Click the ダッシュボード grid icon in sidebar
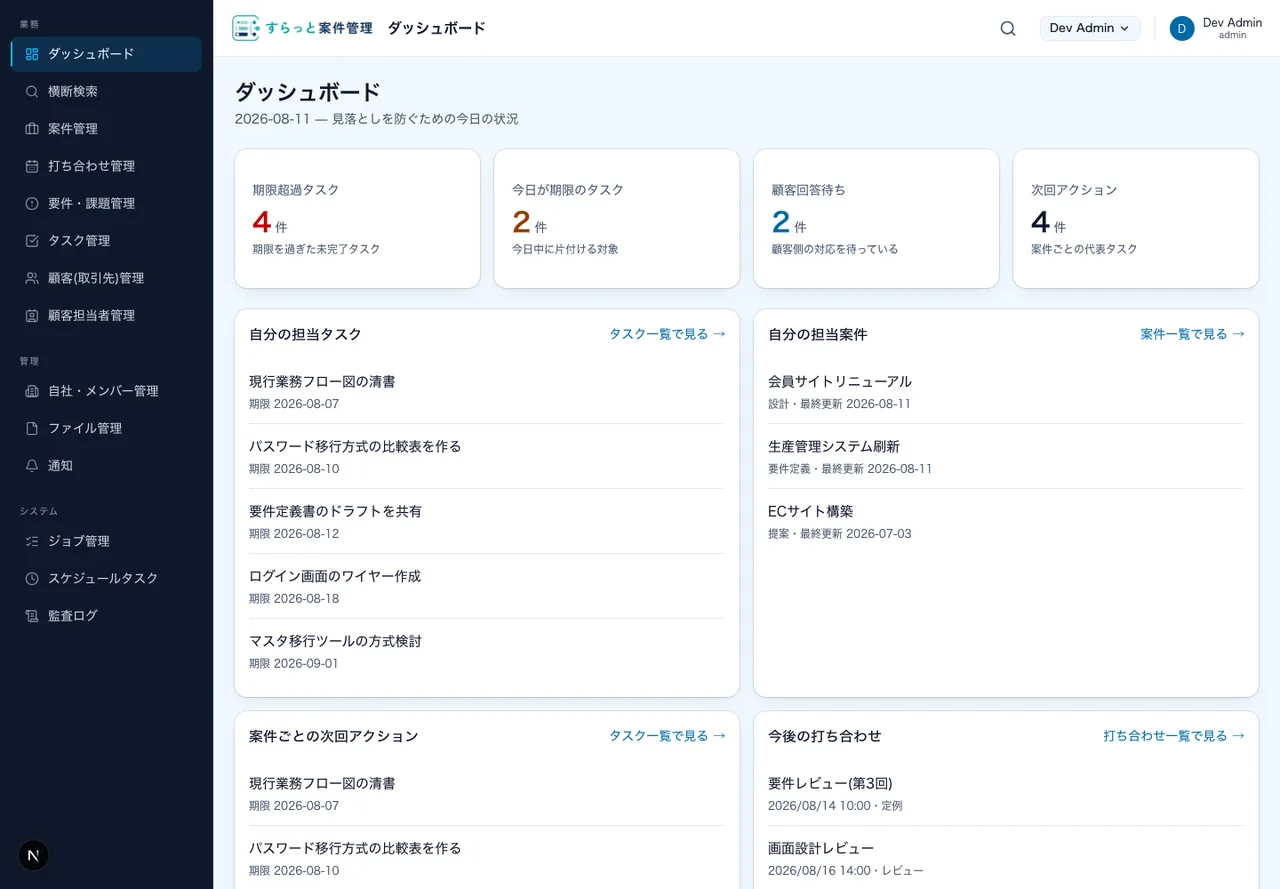1280x889 pixels. tap(32, 54)
